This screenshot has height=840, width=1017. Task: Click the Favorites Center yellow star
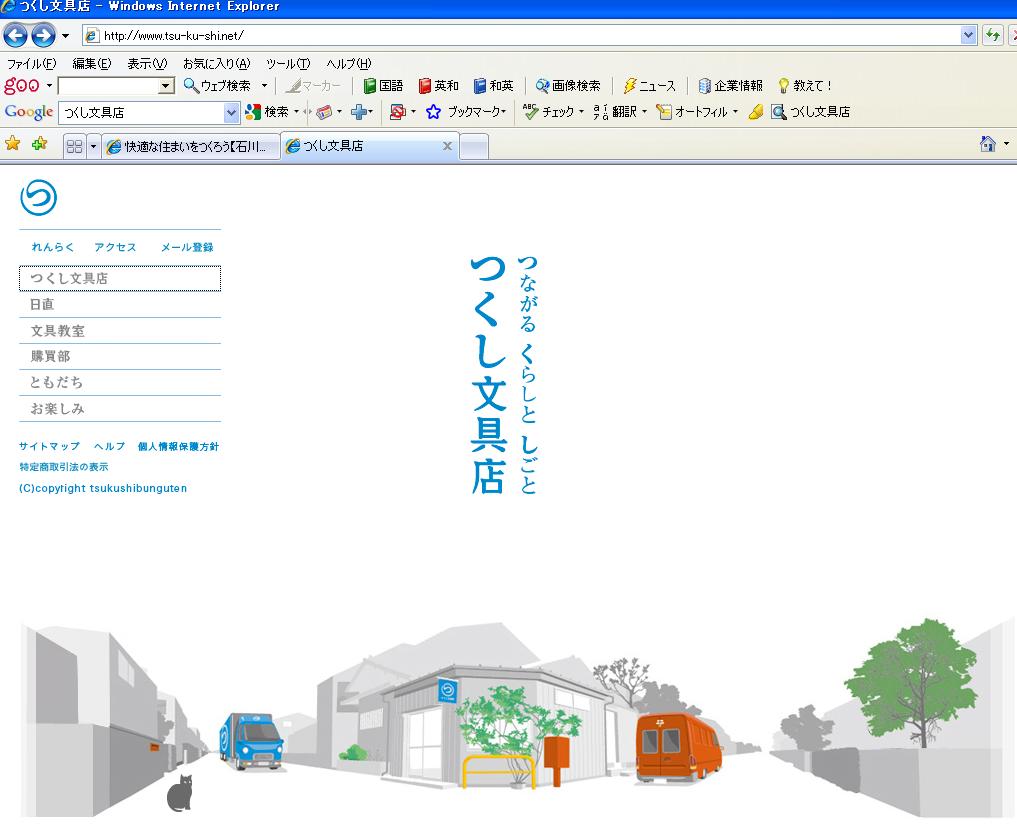(12, 144)
